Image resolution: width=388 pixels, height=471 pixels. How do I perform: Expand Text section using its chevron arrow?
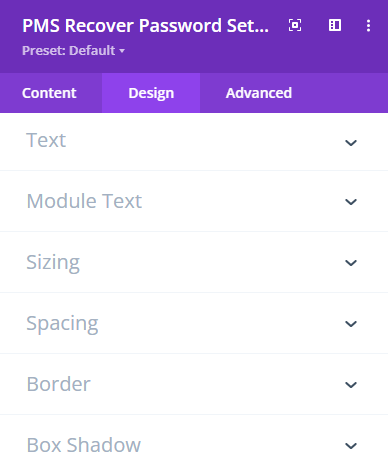click(351, 143)
